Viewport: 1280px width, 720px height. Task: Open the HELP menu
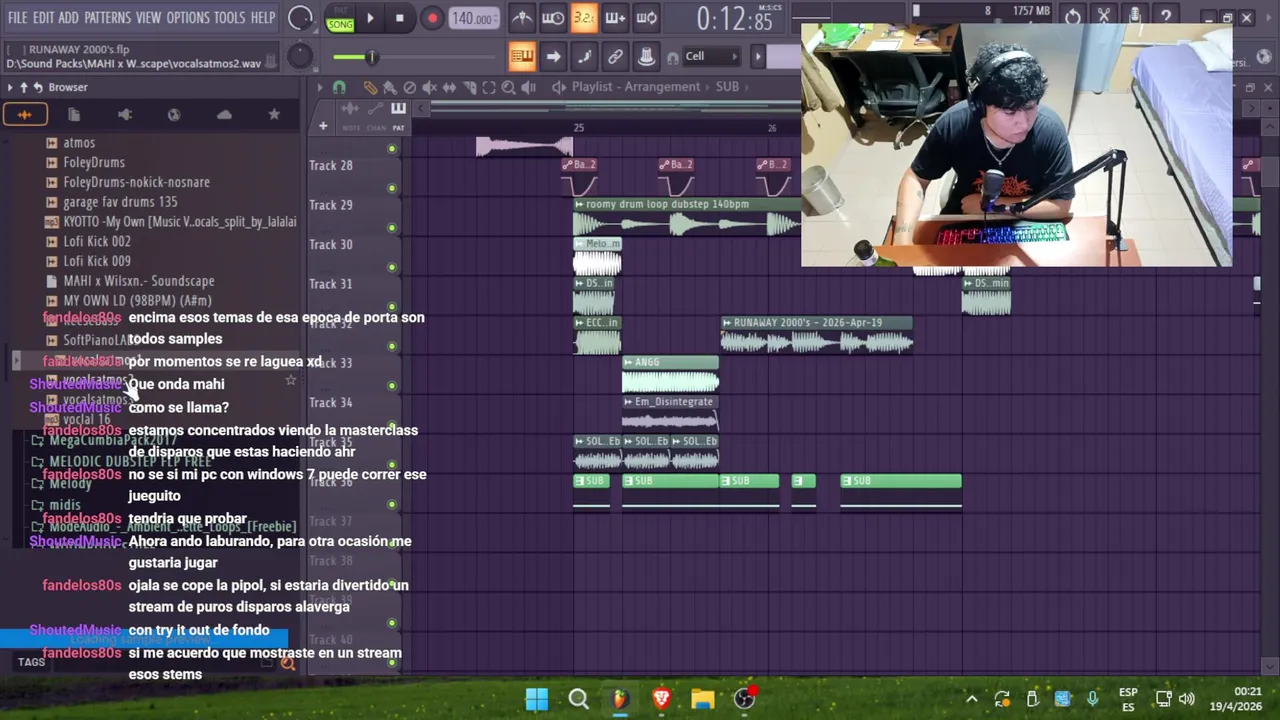coord(263,18)
